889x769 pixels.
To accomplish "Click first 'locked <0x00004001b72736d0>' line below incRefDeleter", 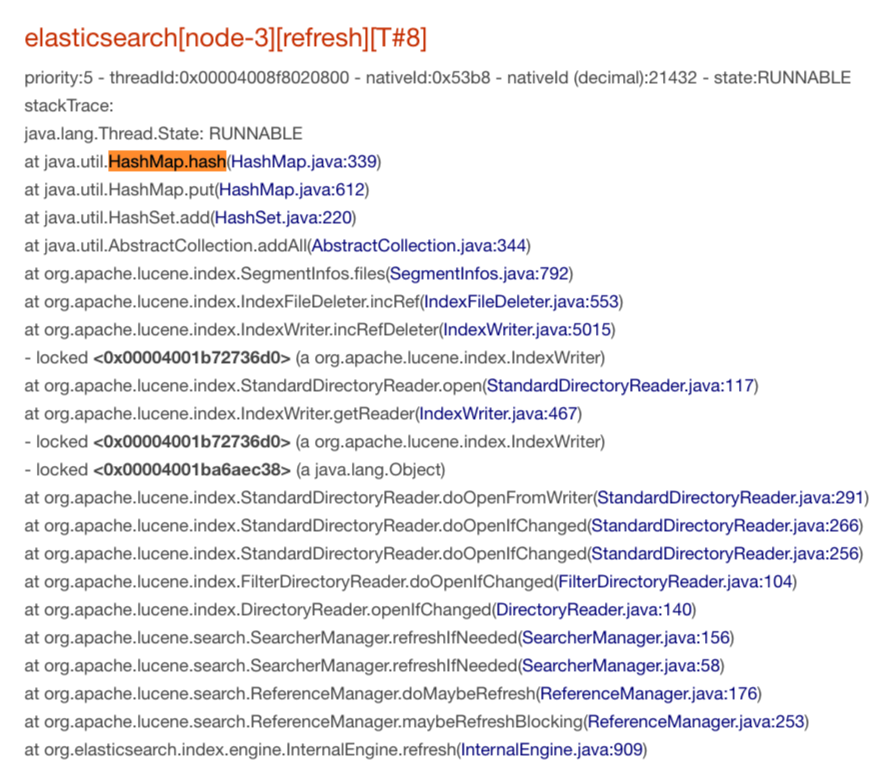I will click(315, 358).
